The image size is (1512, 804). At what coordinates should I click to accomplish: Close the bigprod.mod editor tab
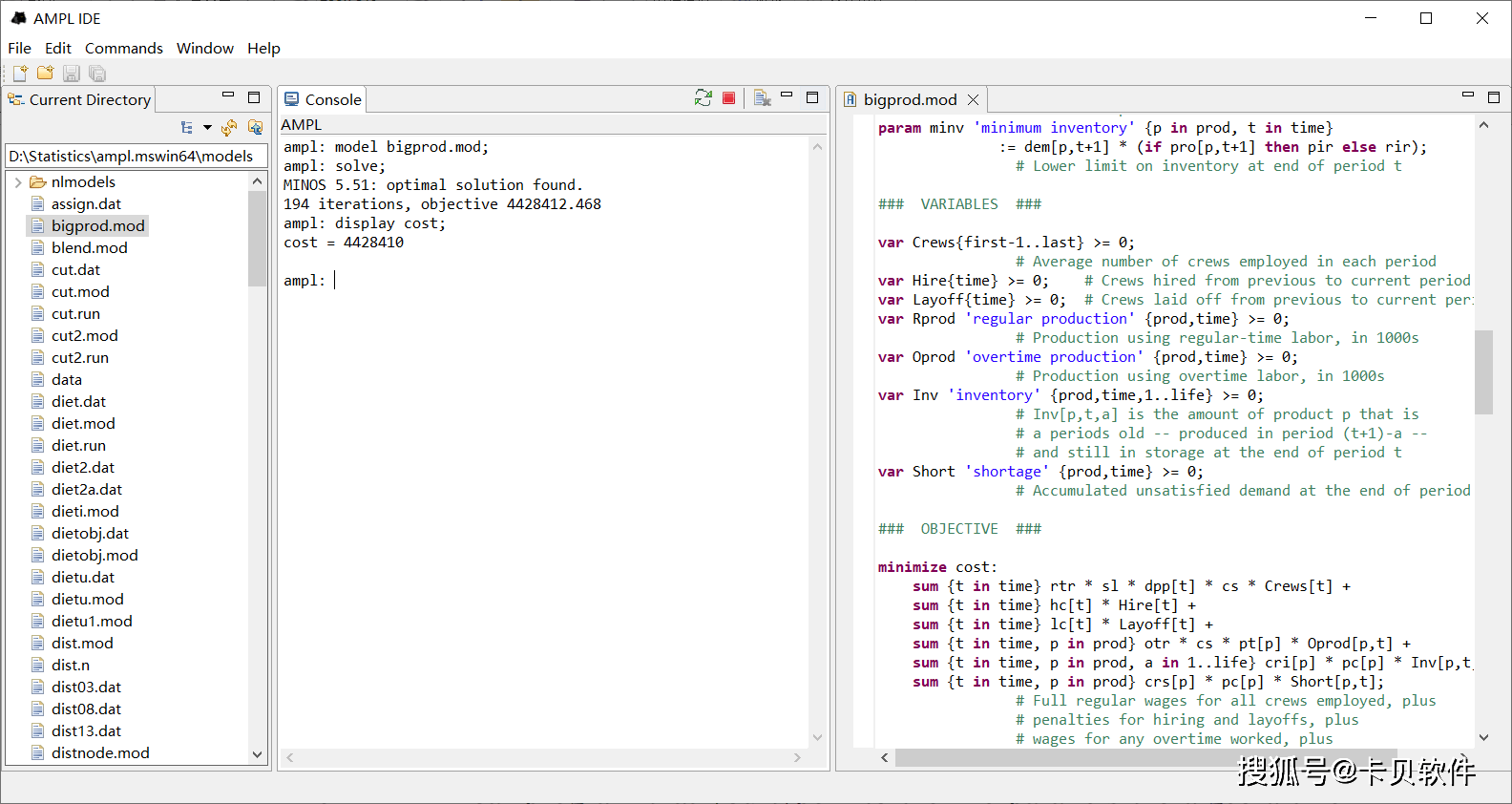point(973,100)
